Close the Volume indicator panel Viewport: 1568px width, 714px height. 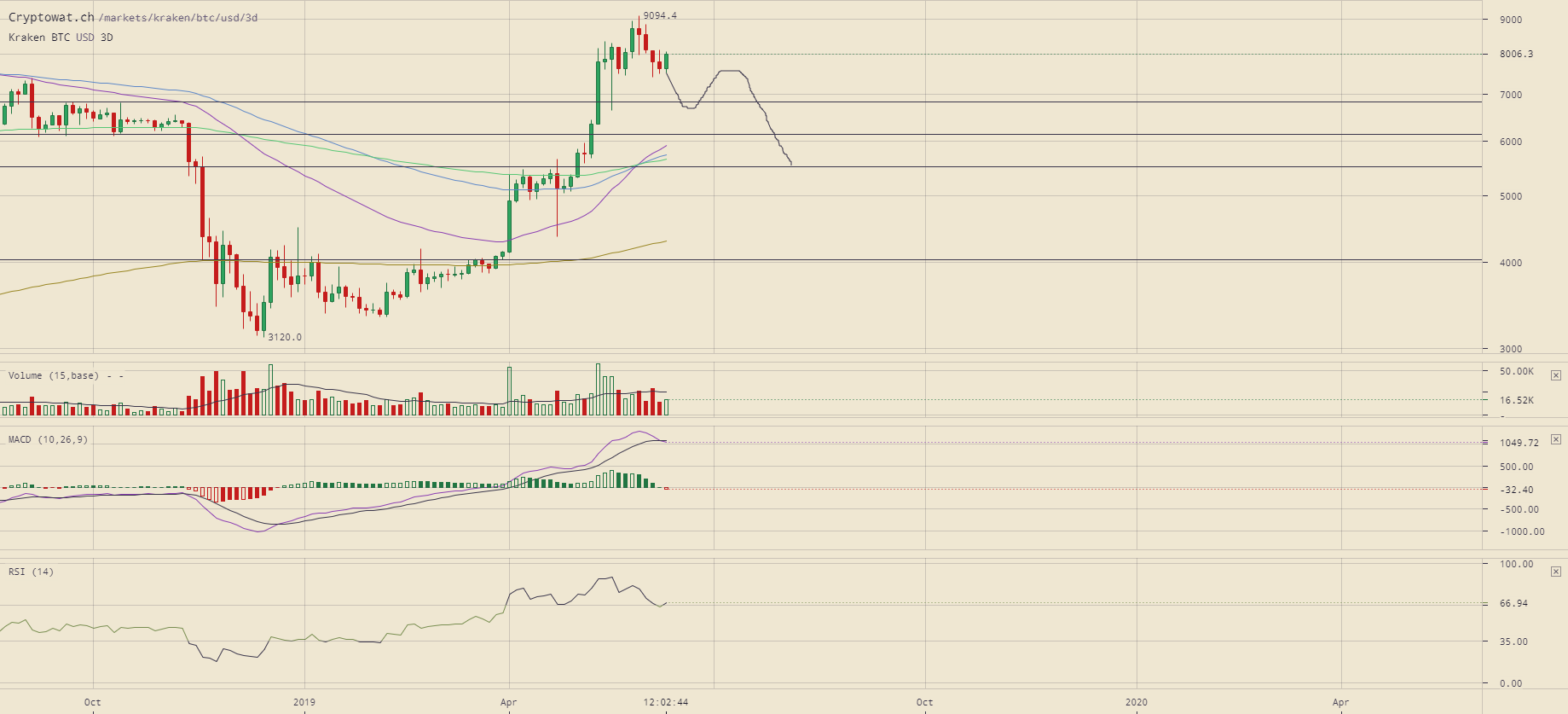click(1555, 375)
